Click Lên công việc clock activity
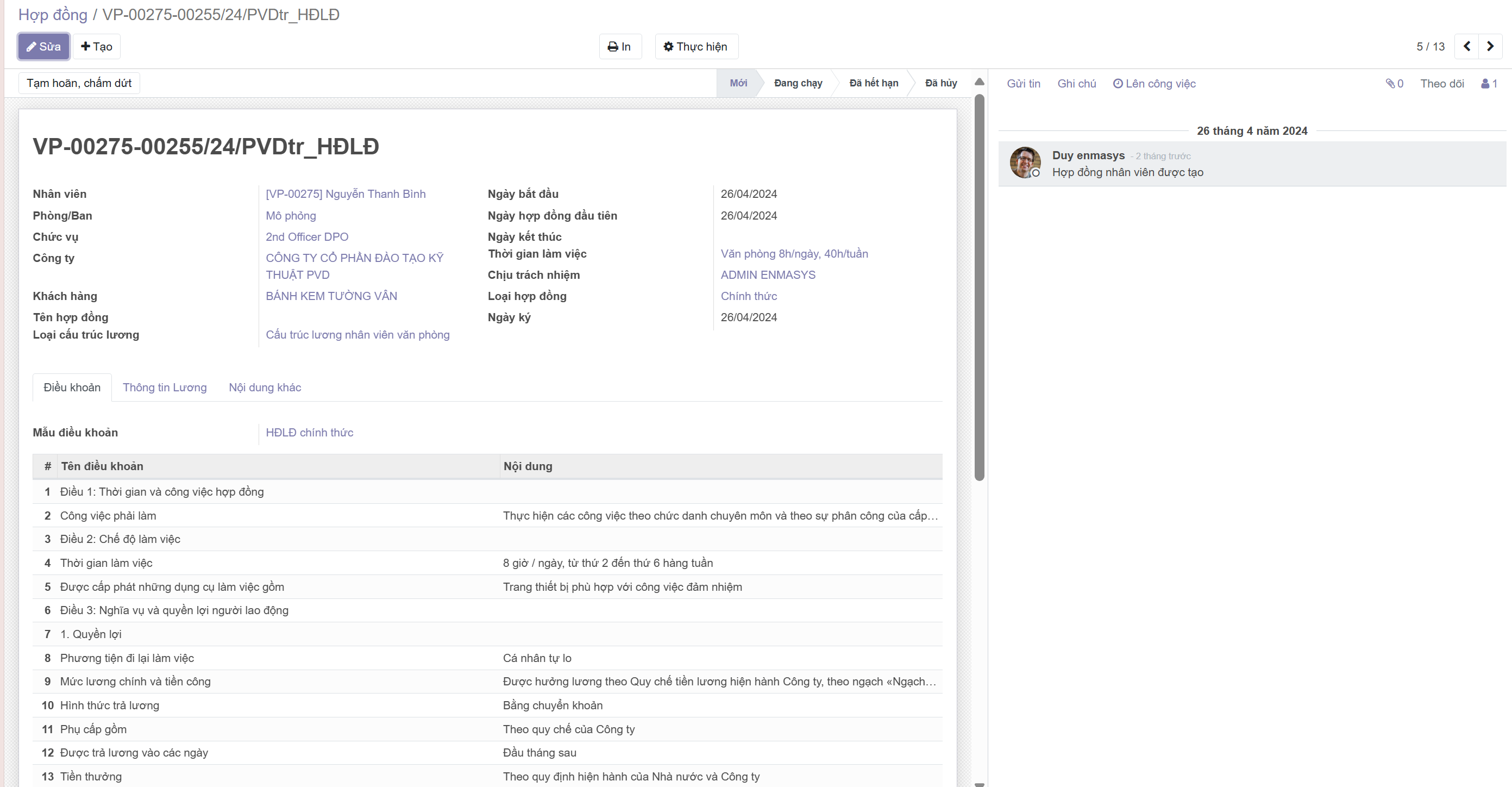Screen dimensions: 1512x787 [x=1154, y=83]
